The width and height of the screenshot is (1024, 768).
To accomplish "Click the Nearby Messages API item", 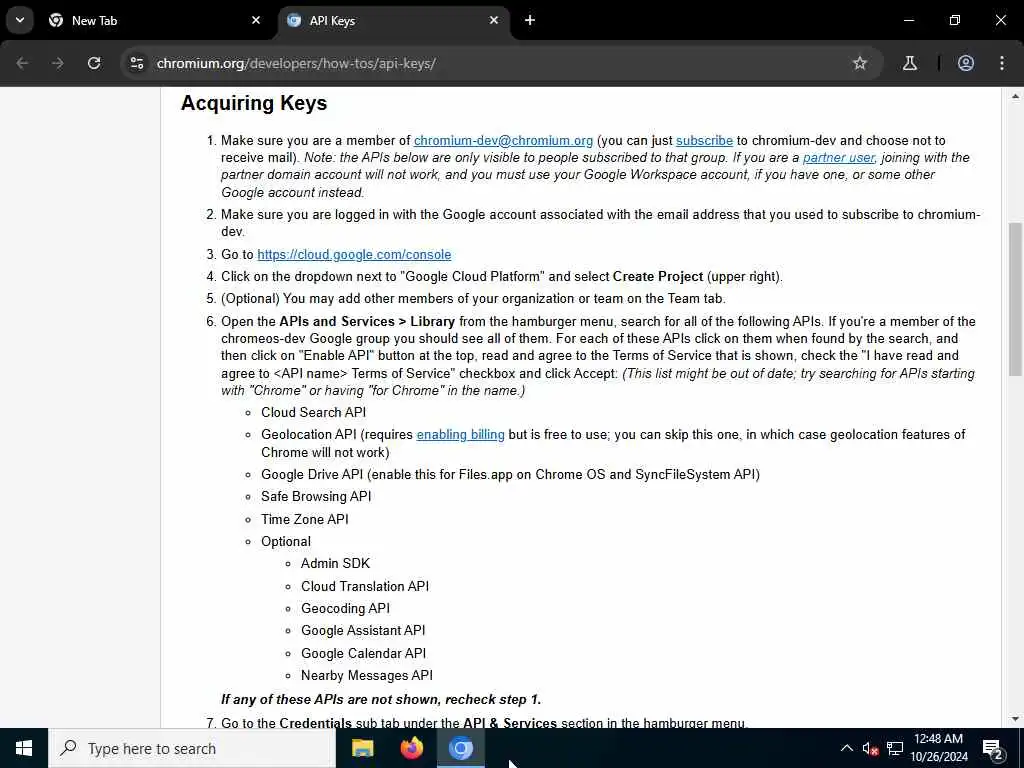I will (x=367, y=676).
